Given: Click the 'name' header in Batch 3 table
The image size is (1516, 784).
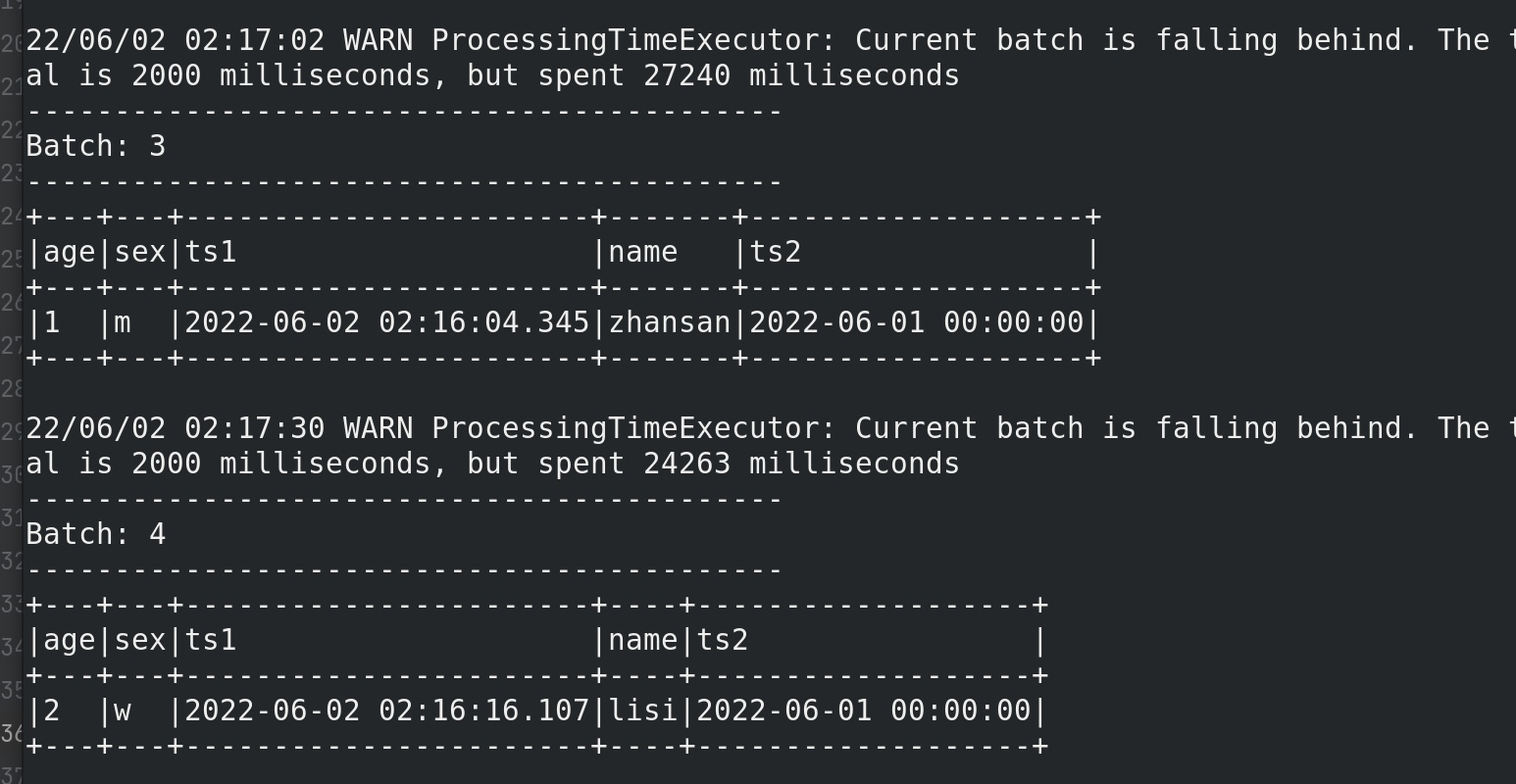Looking at the screenshot, I should (643, 253).
